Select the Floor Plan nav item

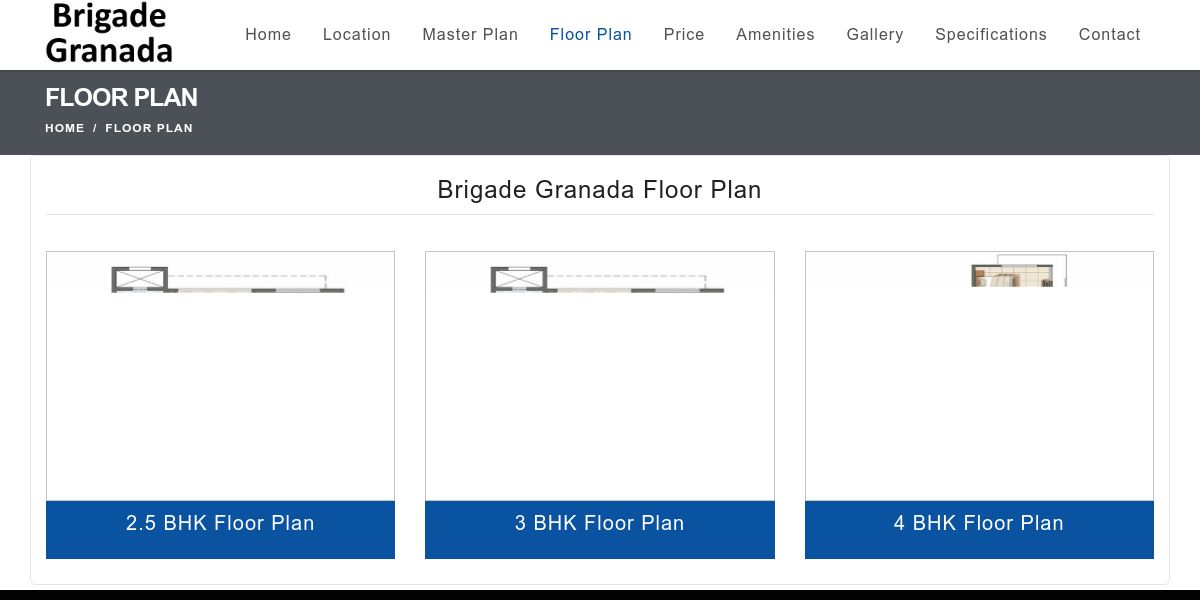591,34
